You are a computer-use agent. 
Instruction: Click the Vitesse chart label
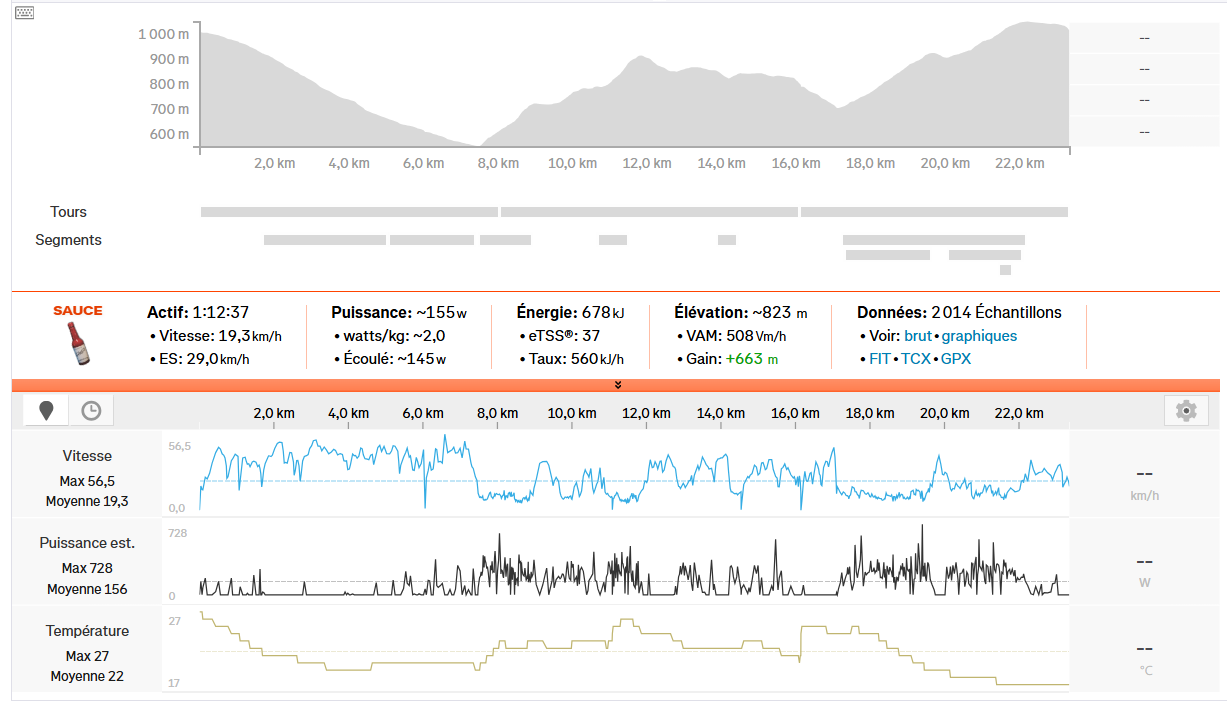(x=87, y=456)
